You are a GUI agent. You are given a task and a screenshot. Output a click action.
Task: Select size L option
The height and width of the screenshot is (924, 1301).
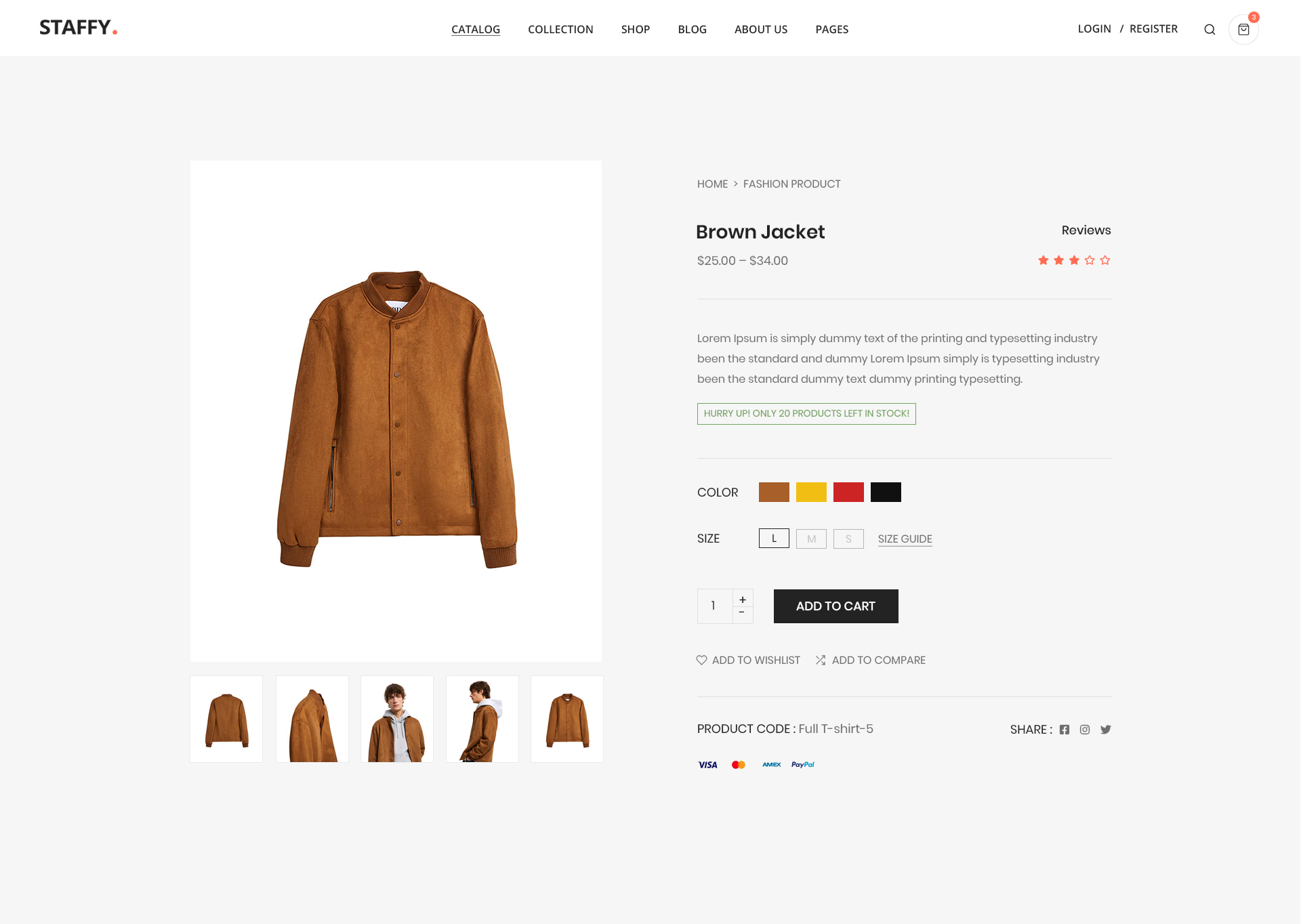point(774,539)
